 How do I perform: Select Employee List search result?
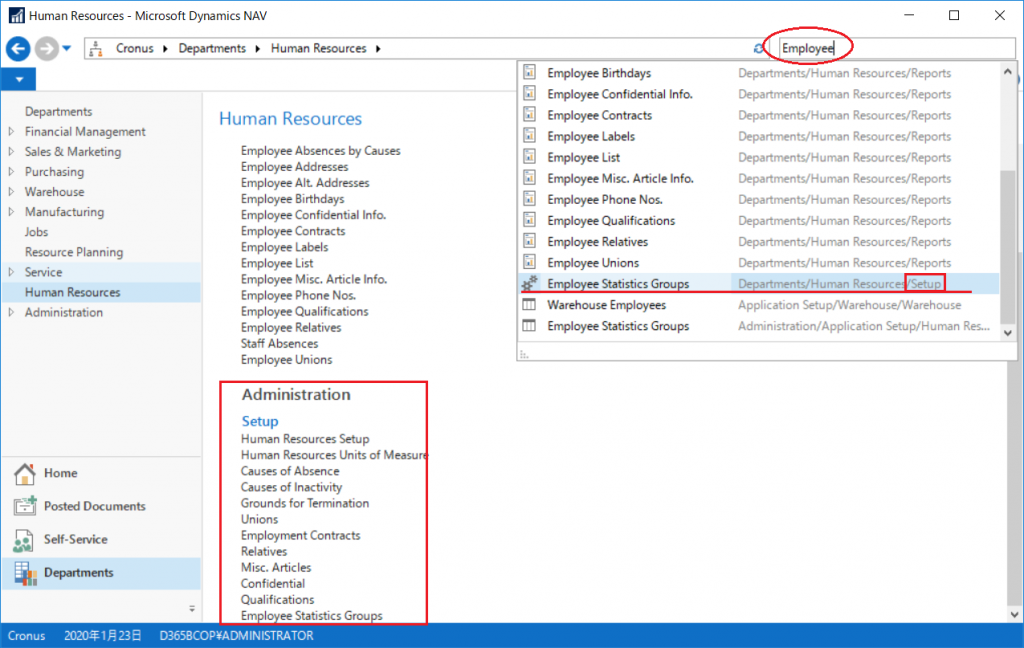[759, 157]
